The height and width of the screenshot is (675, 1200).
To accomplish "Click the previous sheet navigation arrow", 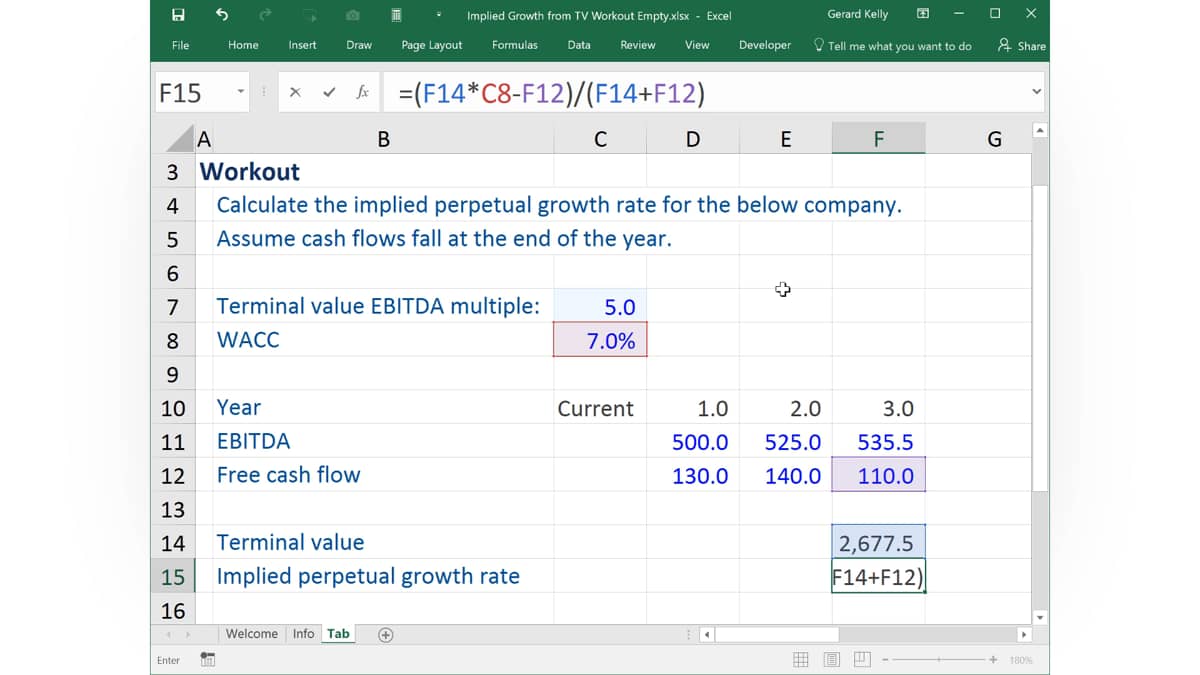I will (x=168, y=634).
